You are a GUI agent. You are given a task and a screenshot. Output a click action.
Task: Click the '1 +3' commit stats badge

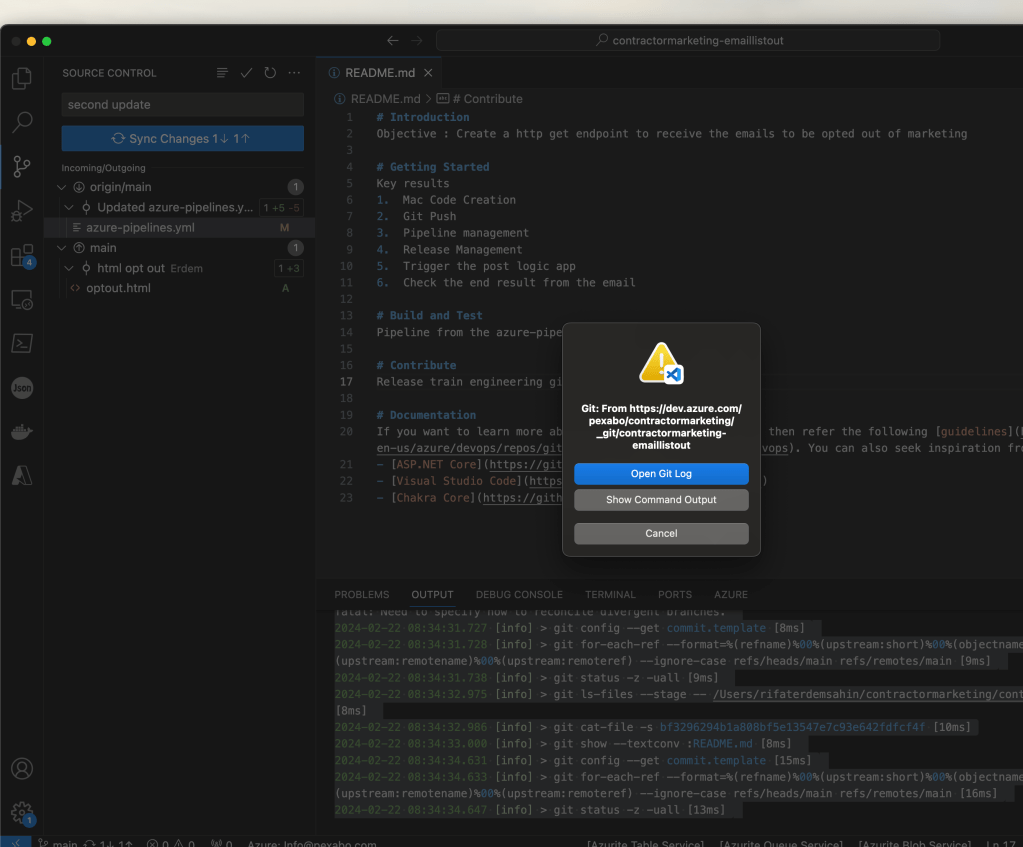(x=288, y=268)
